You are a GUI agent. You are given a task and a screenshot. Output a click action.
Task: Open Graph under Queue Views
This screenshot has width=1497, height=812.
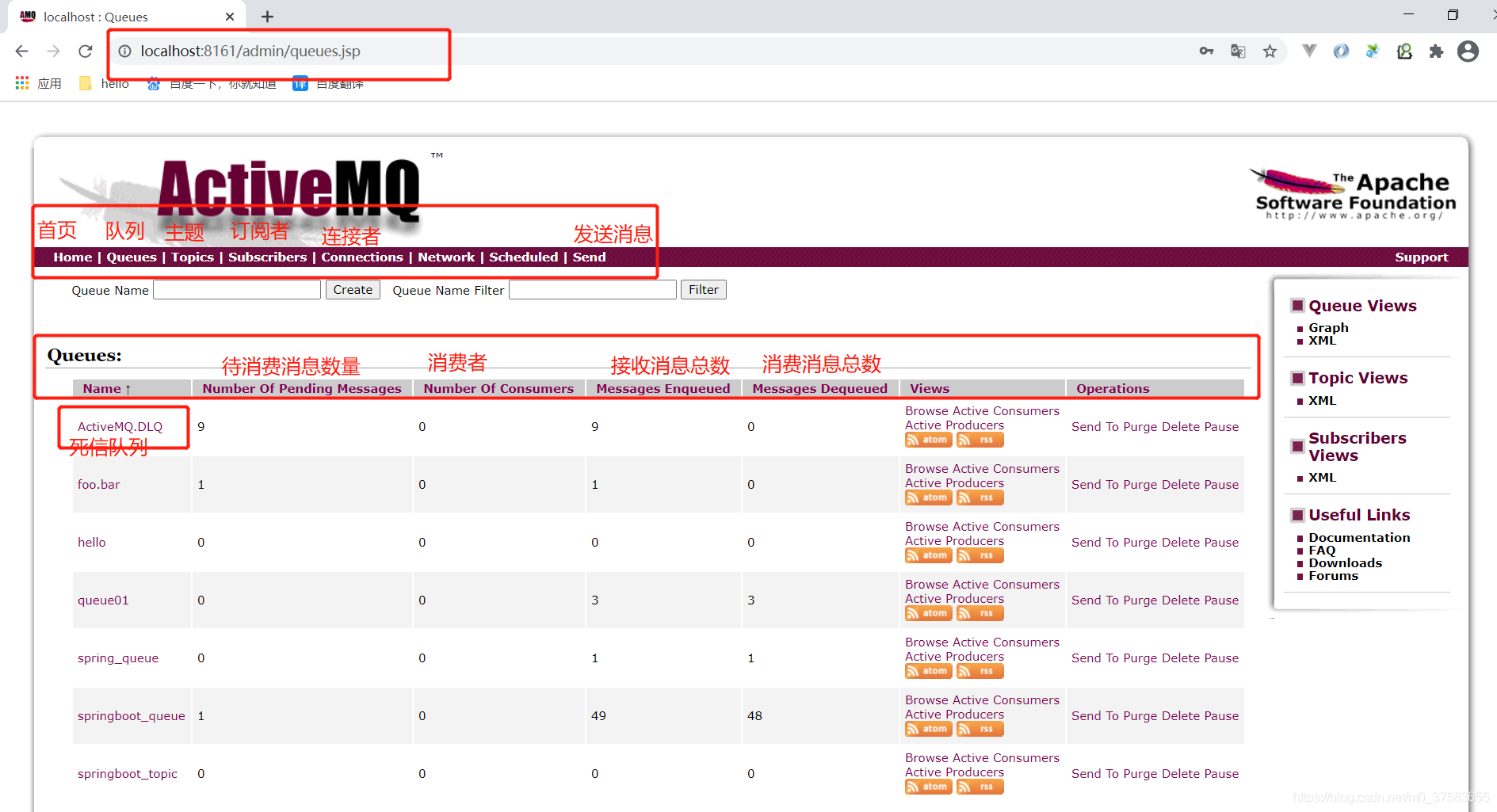coord(1328,328)
